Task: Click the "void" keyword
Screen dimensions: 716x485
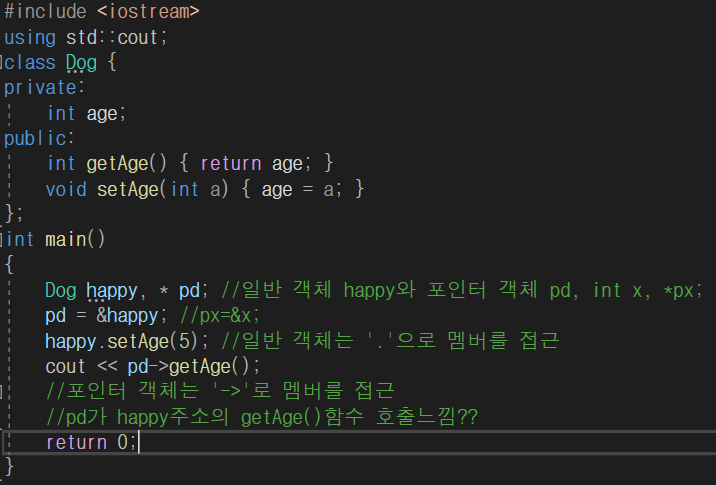Action: pos(66,189)
